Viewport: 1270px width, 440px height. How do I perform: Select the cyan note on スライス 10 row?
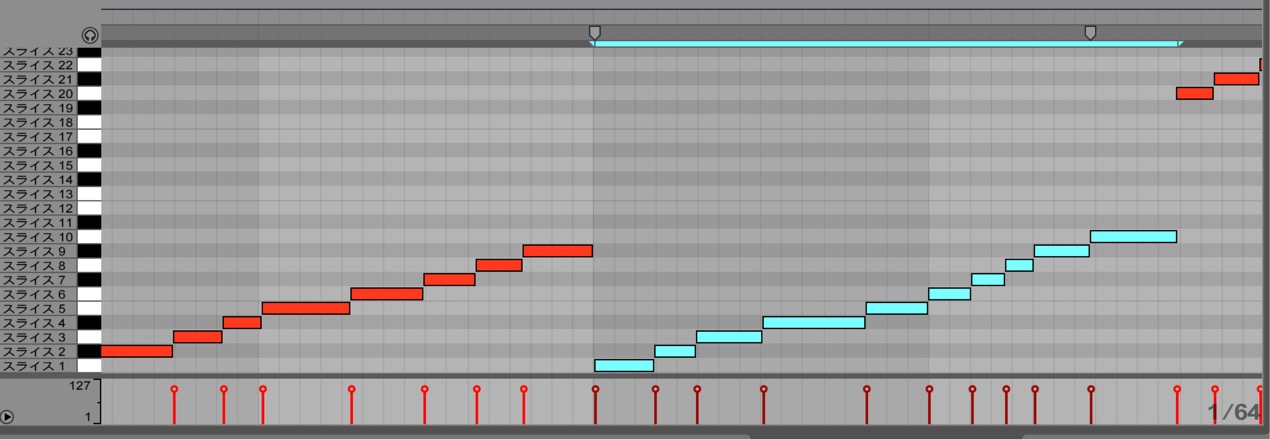pyautogui.click(x=1133, y=237)
